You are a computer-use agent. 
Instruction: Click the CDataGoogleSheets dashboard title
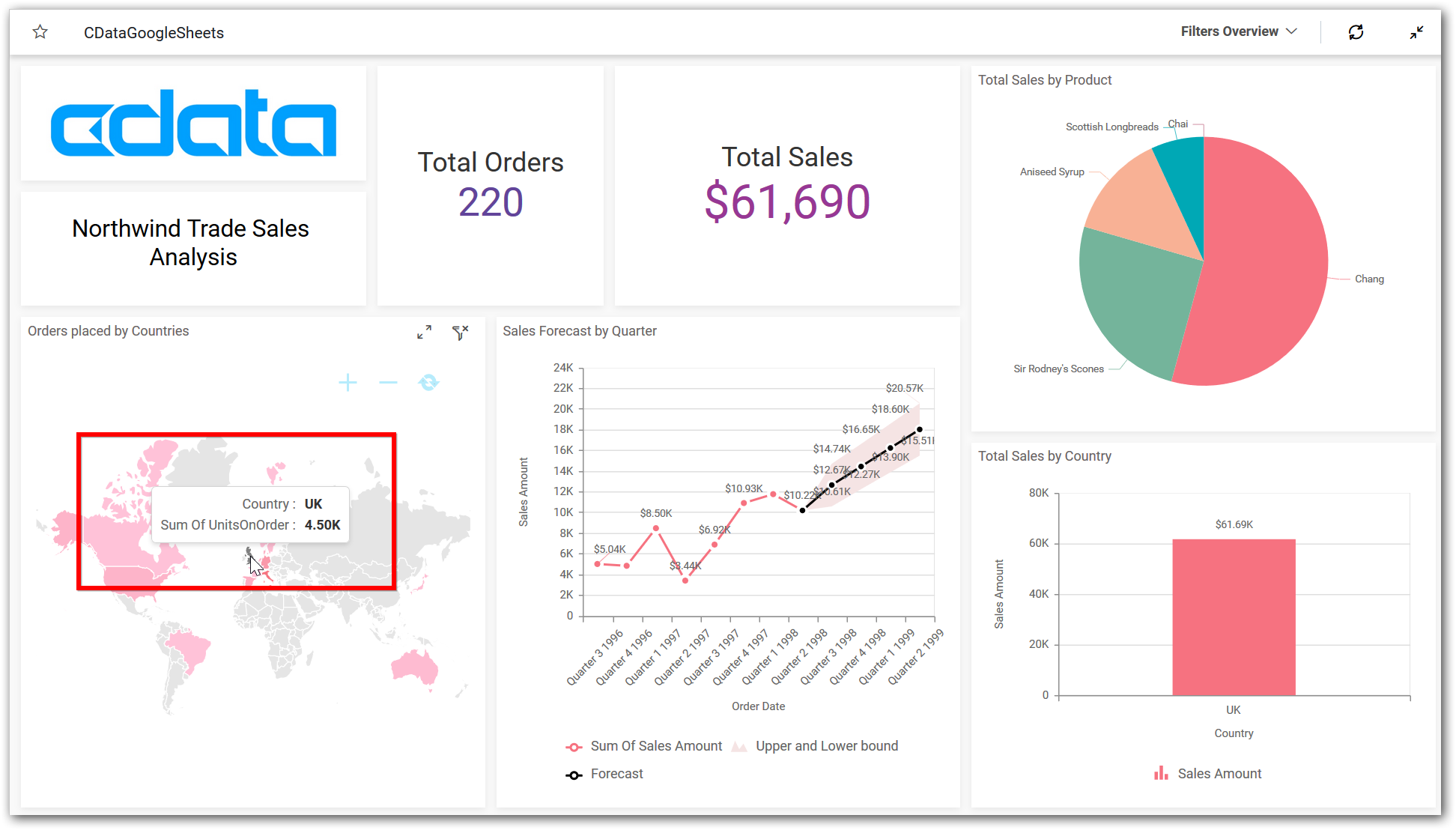pyautogui.click(x=154, y=32)
